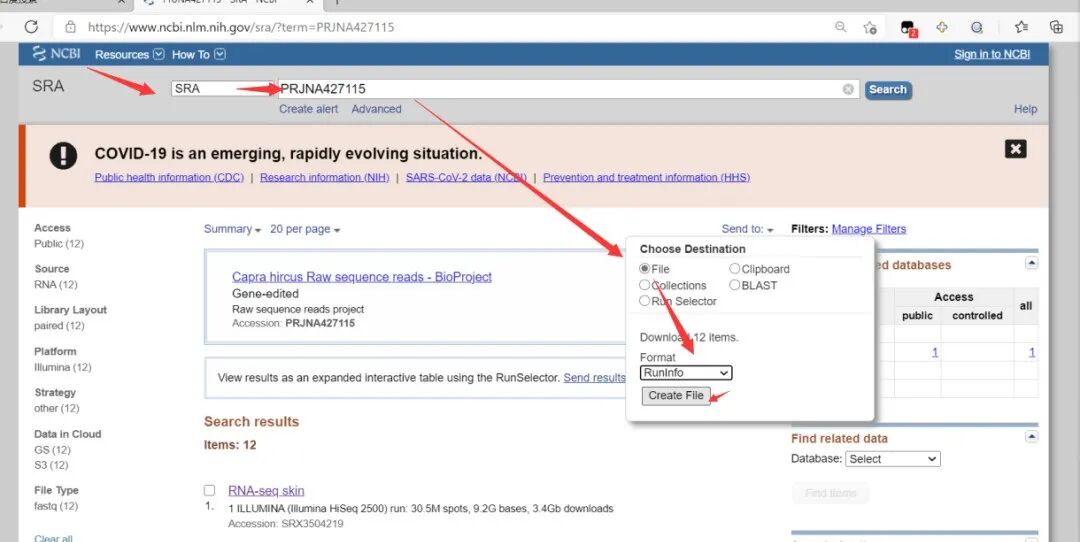This screenshot has width=1080, height=542.
Task: Tick the RNA-seq skin result checkbox
Action: 209,490
